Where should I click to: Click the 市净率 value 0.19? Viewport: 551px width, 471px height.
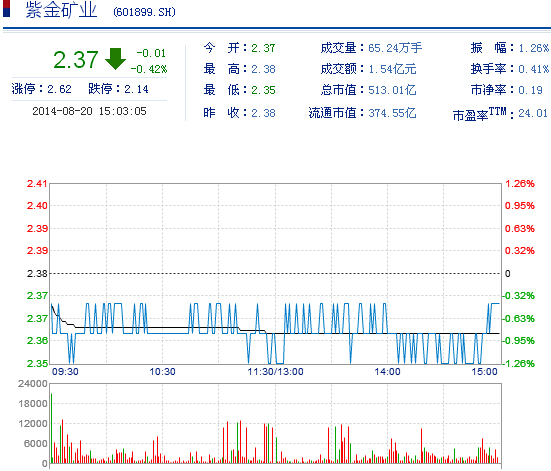click(x=531, y=90)
